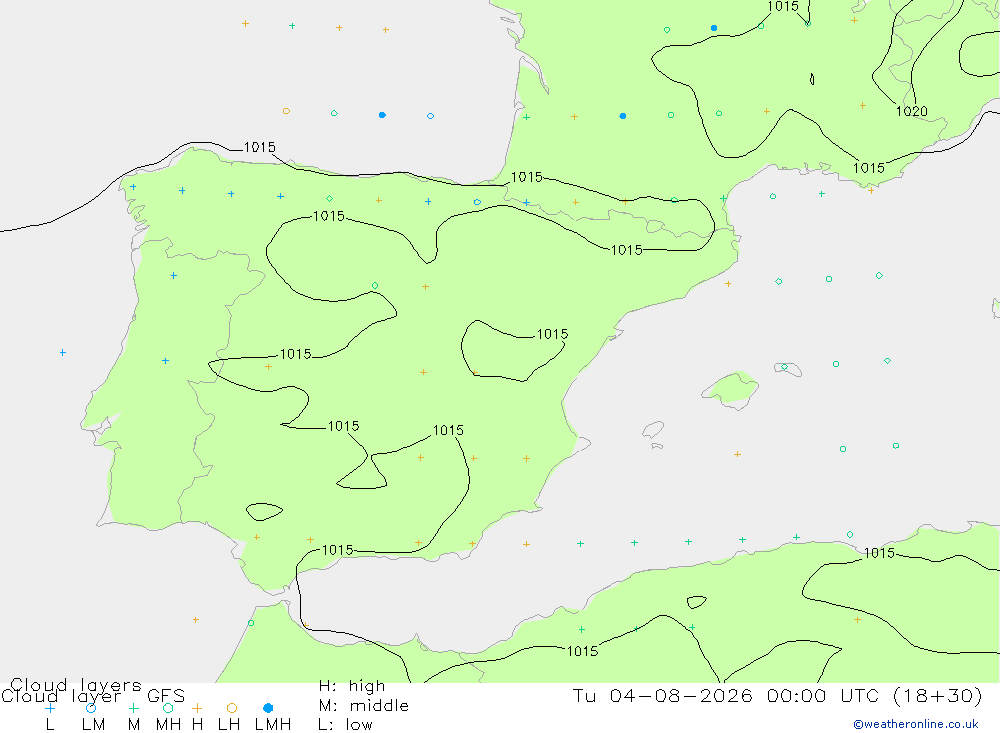
Task: Click the 'LH' legend label
Action: pos(229,725)
